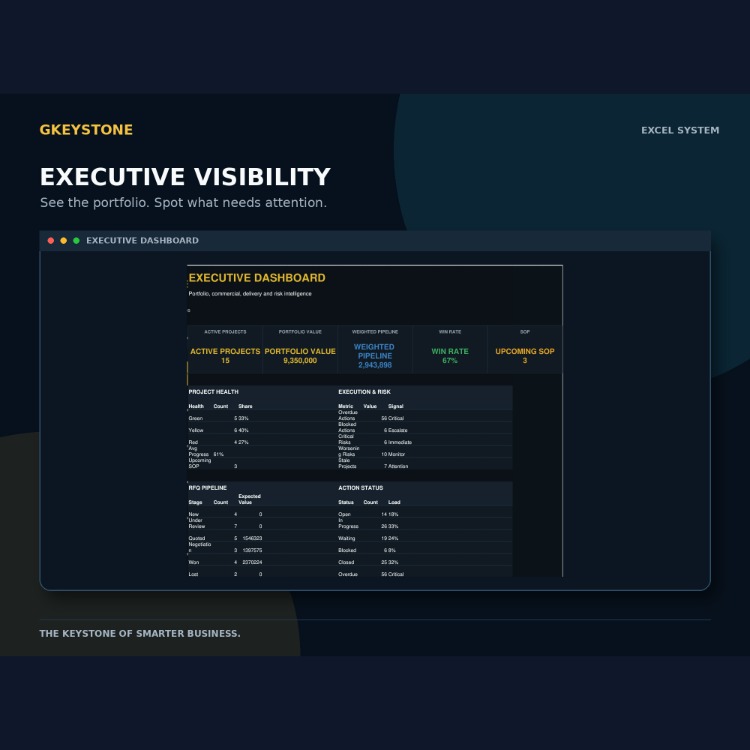Click the GKEYSTONE brand name
This screenshot has height=750, width=750.
pyautogui.click(x=86, y=130)
